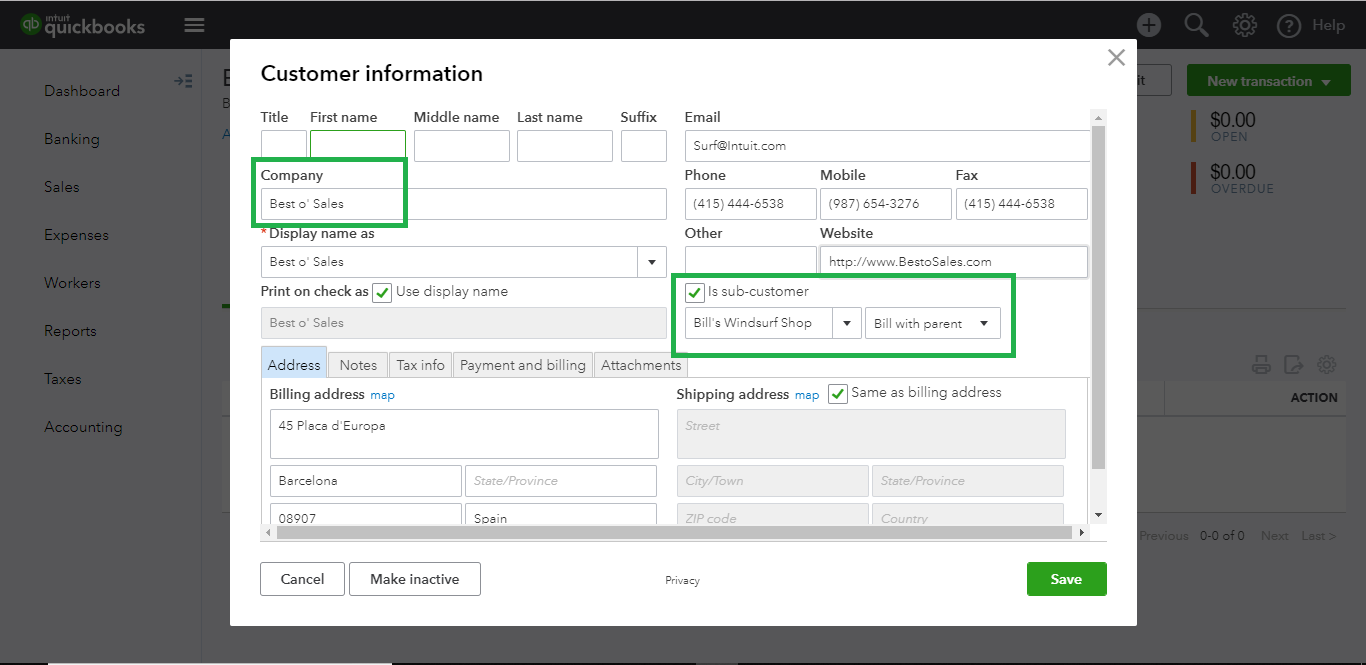Click the Help text link

pos(1328,25)
